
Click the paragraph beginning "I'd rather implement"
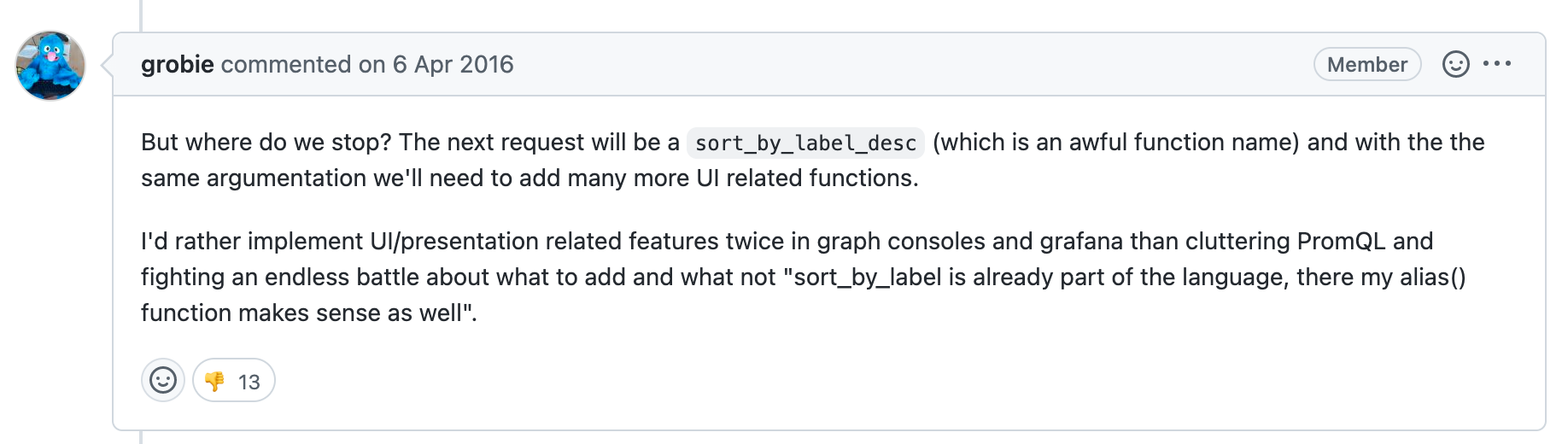coord(804,277)
